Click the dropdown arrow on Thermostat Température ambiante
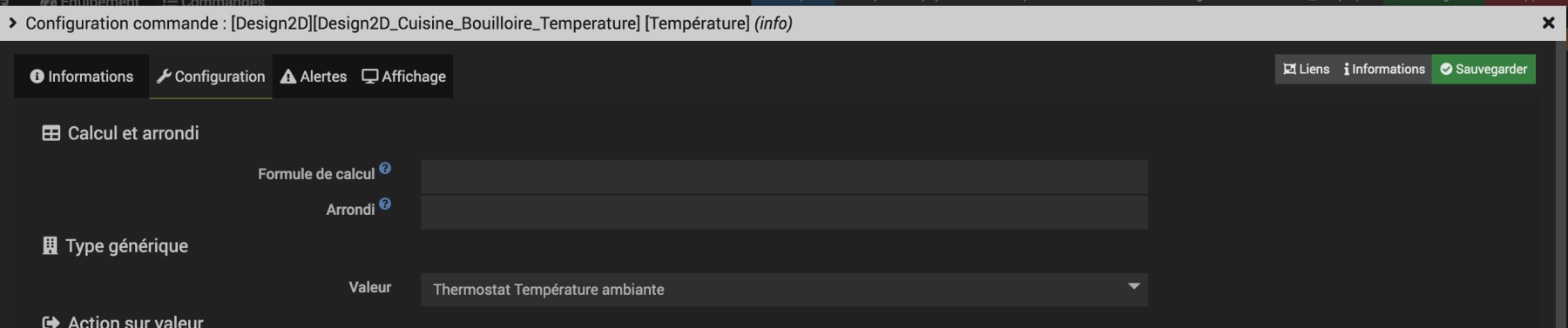This screenshot has width=1568, height=328. tap(1133, 286)
